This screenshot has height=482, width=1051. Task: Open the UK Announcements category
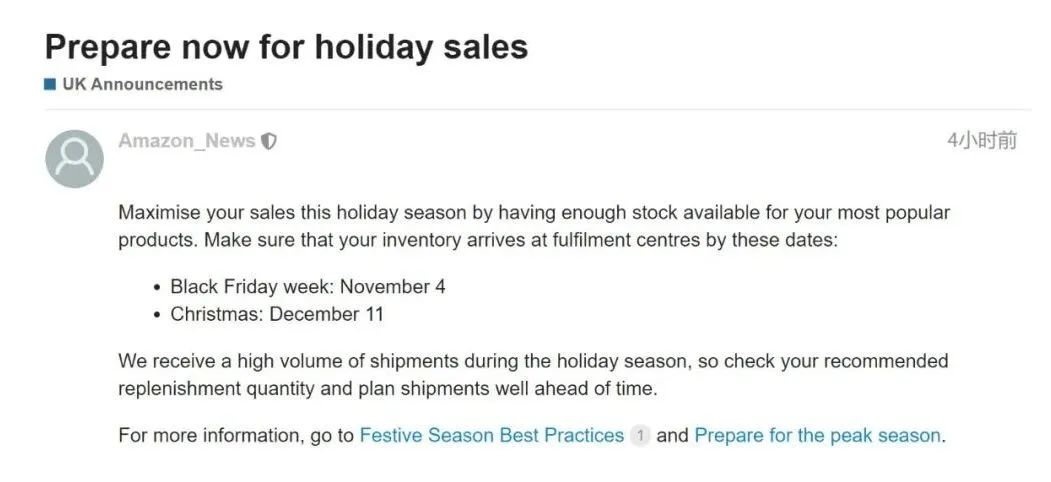pyautogui.click(x=142, y=84)
